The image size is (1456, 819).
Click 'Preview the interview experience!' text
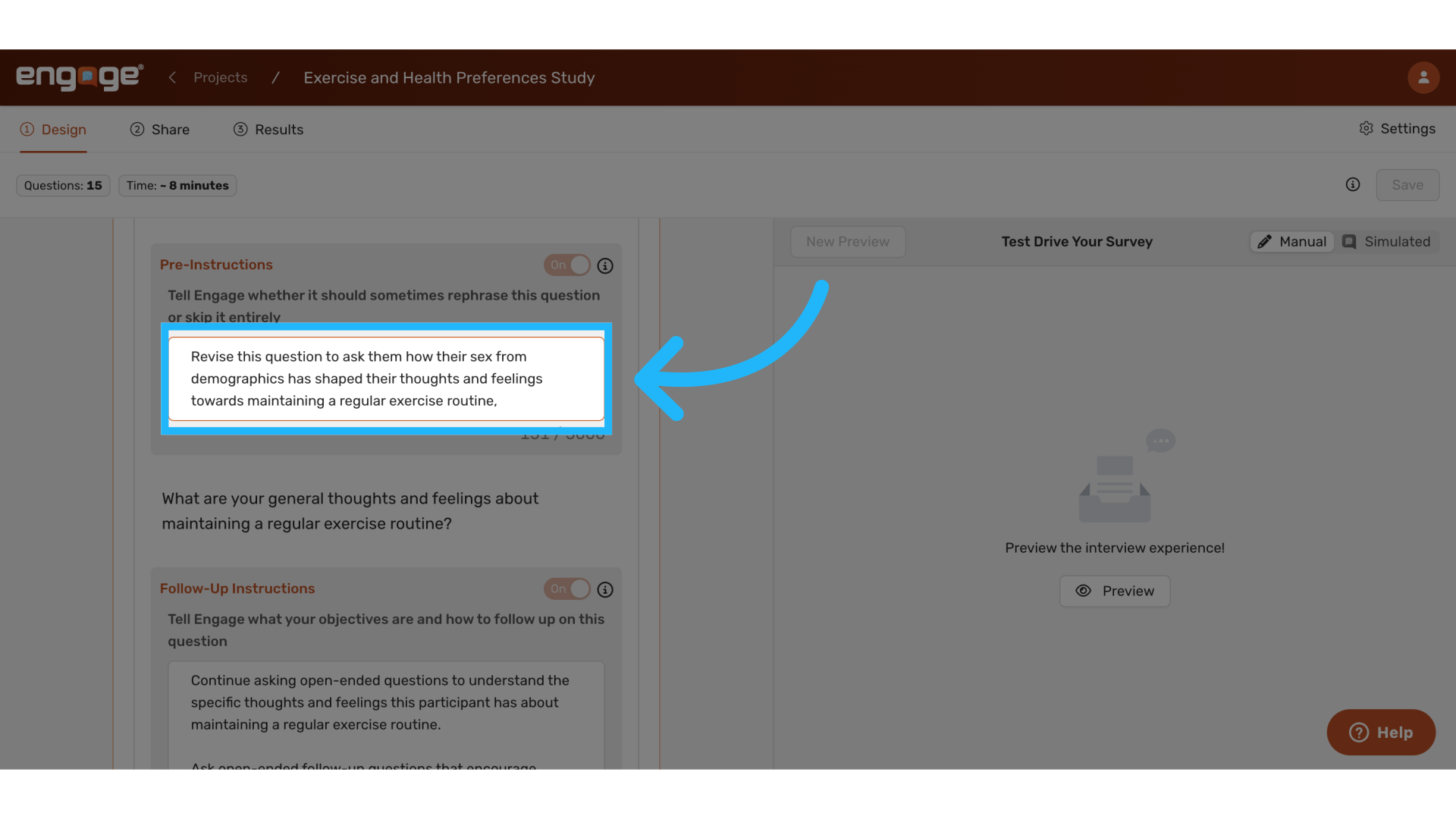(x=1115, y=548)
